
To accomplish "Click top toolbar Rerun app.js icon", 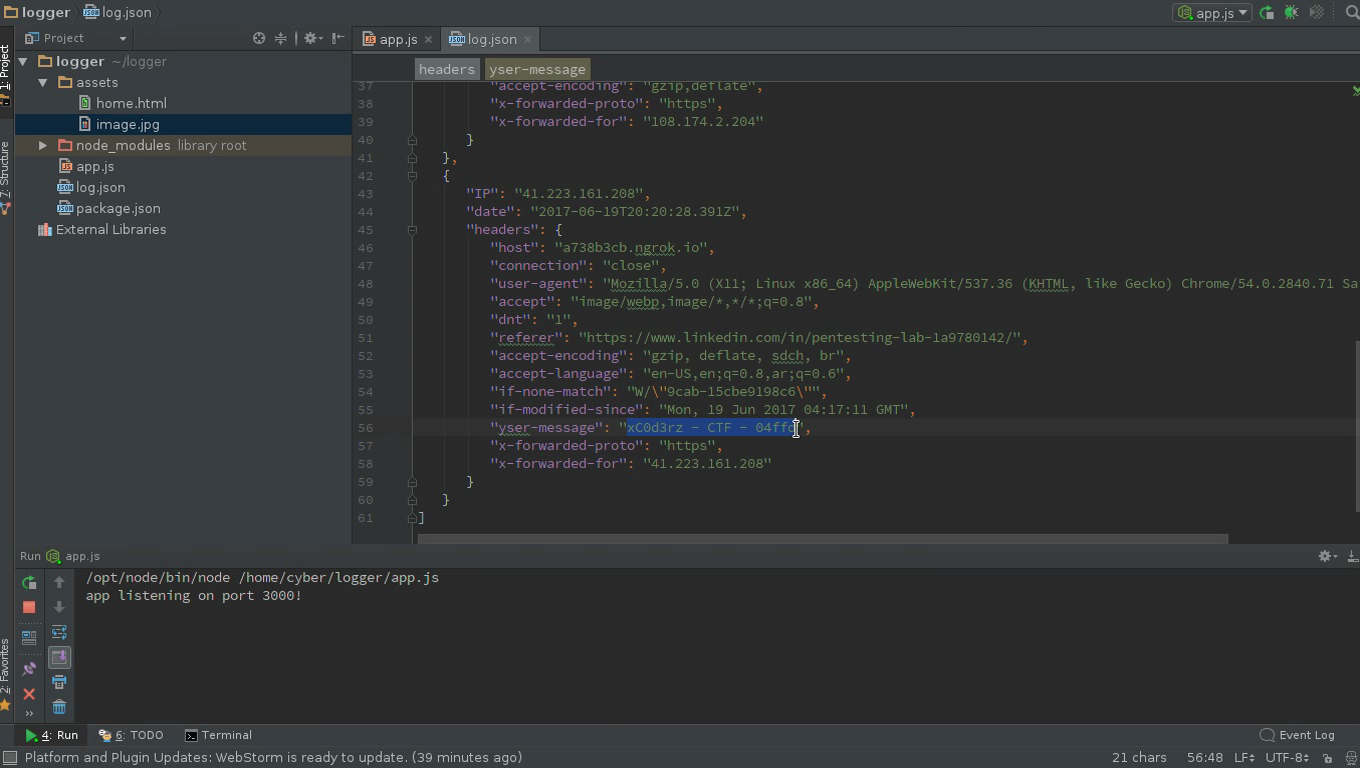I will click(x=1267, y=13).
